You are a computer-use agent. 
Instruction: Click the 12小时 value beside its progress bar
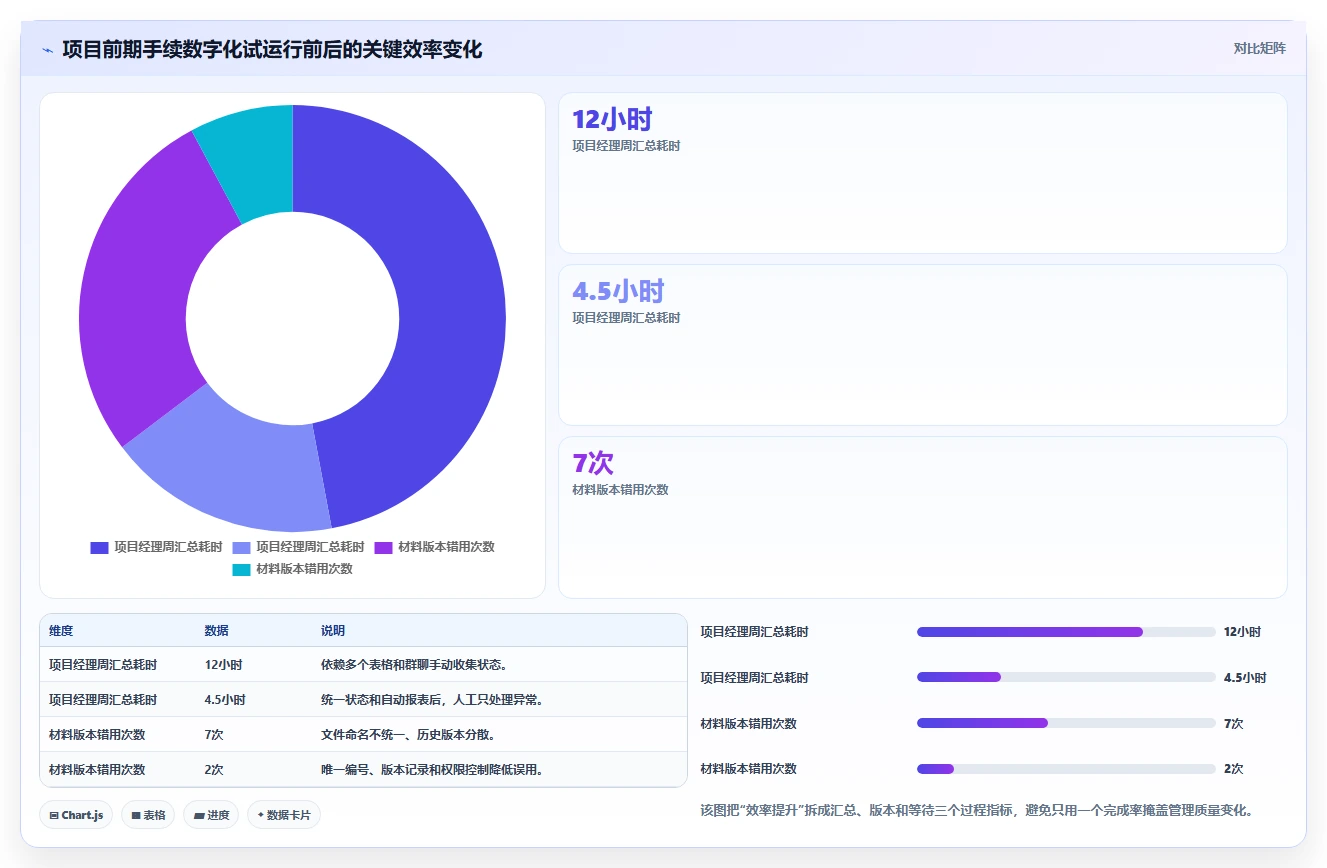tap(1242, 632)
